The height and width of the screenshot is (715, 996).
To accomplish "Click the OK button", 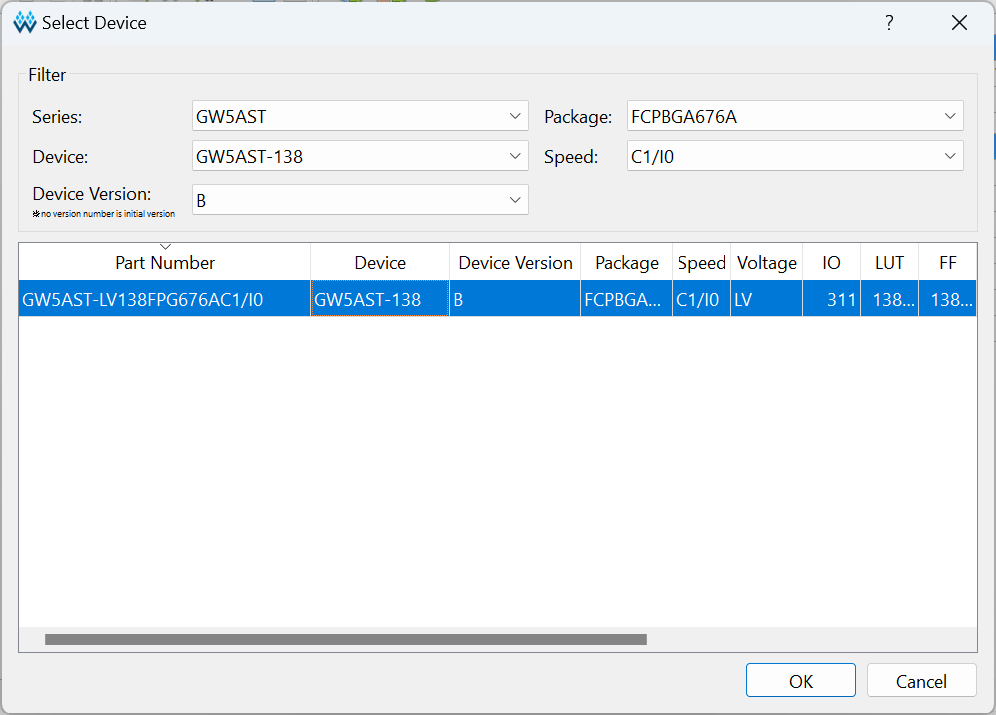I will pos(800,681).
